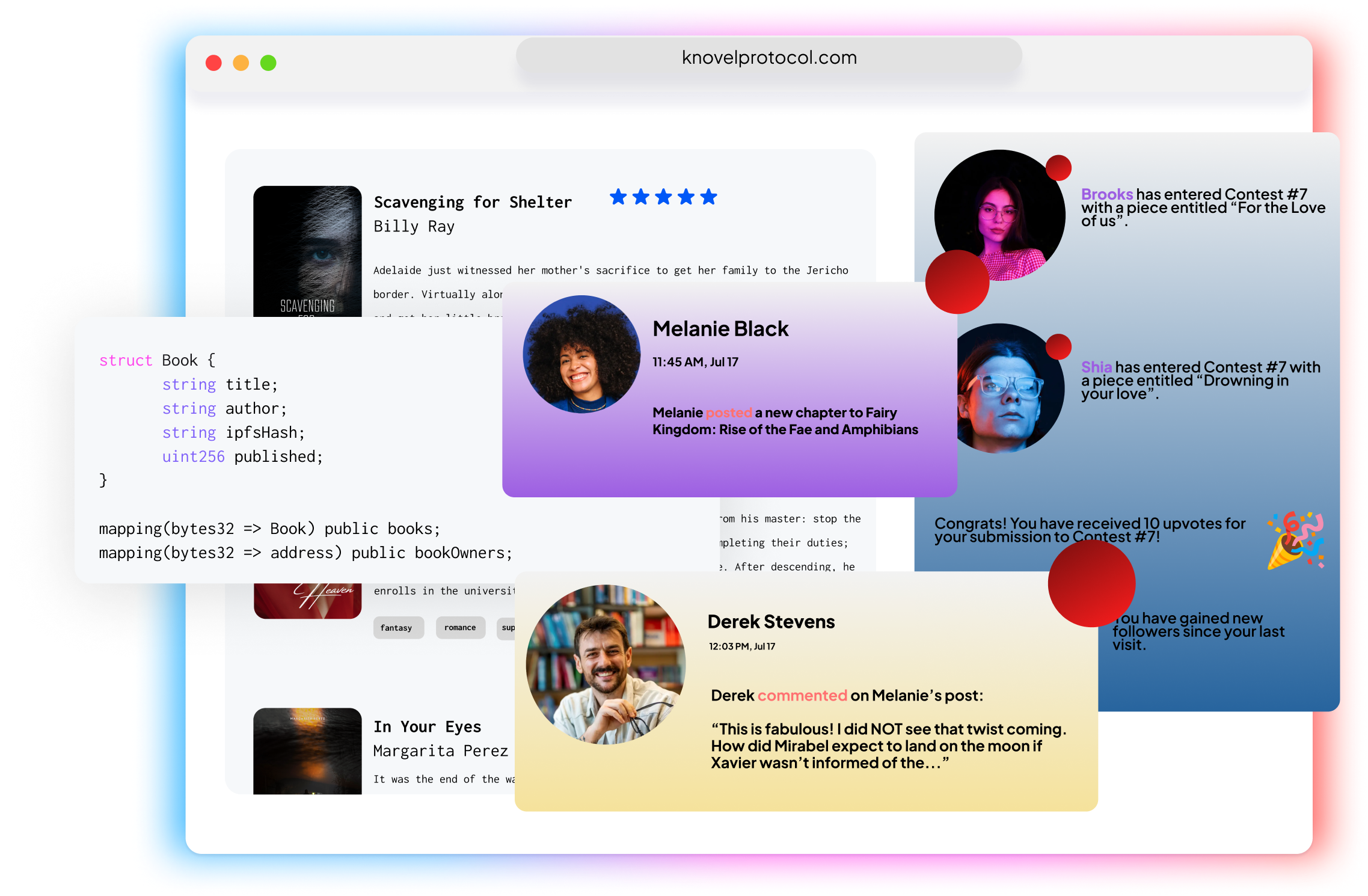Click the Shia username link

click(1096, 367)
